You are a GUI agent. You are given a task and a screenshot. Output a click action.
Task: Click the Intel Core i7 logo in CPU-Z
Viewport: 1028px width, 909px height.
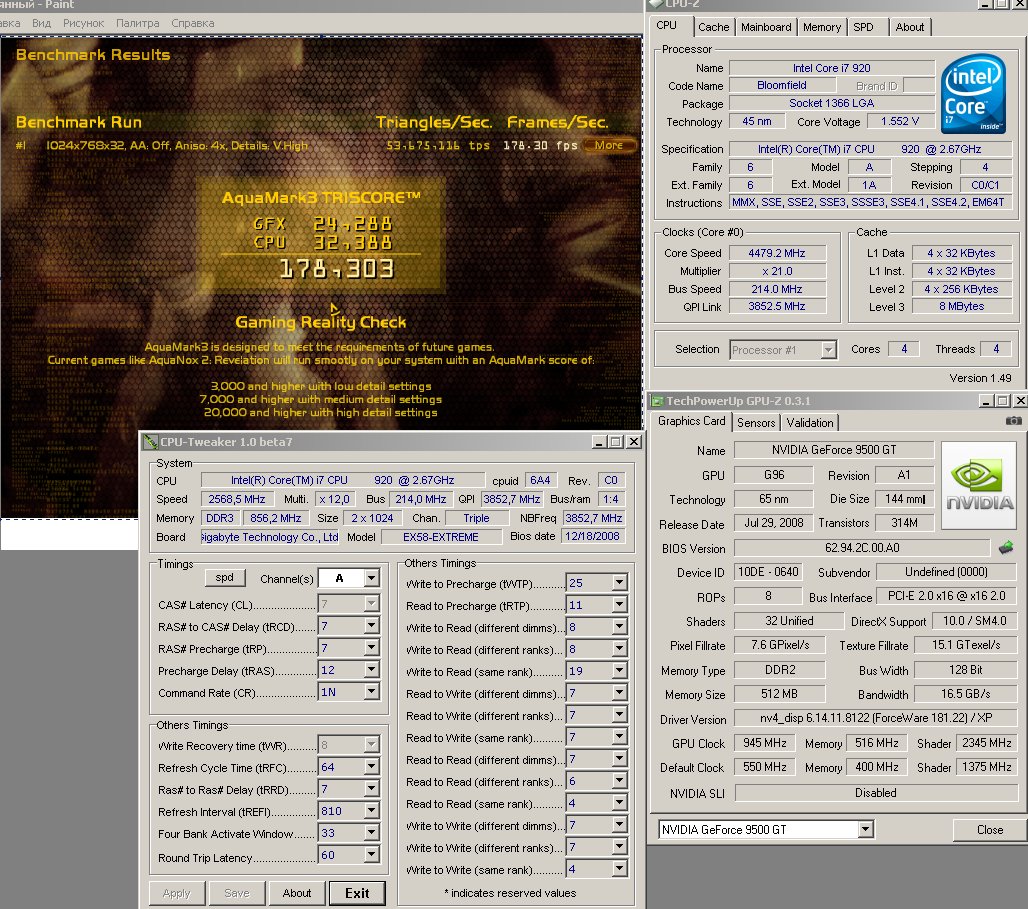coord(973,93)
